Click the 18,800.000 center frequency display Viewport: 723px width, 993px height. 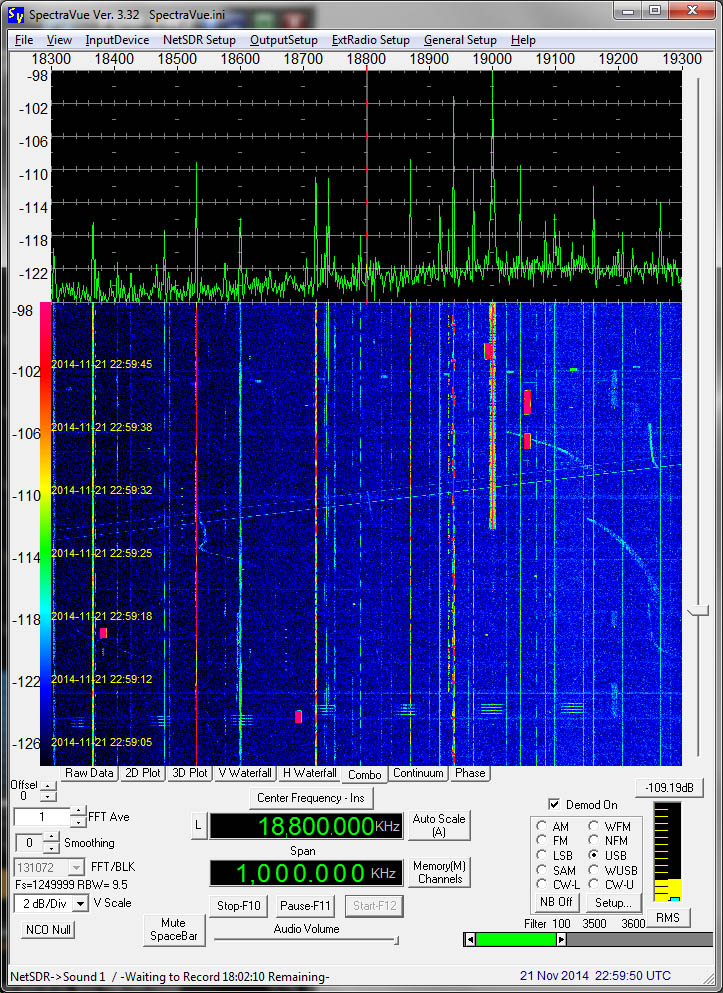click(x=306, y=826)
